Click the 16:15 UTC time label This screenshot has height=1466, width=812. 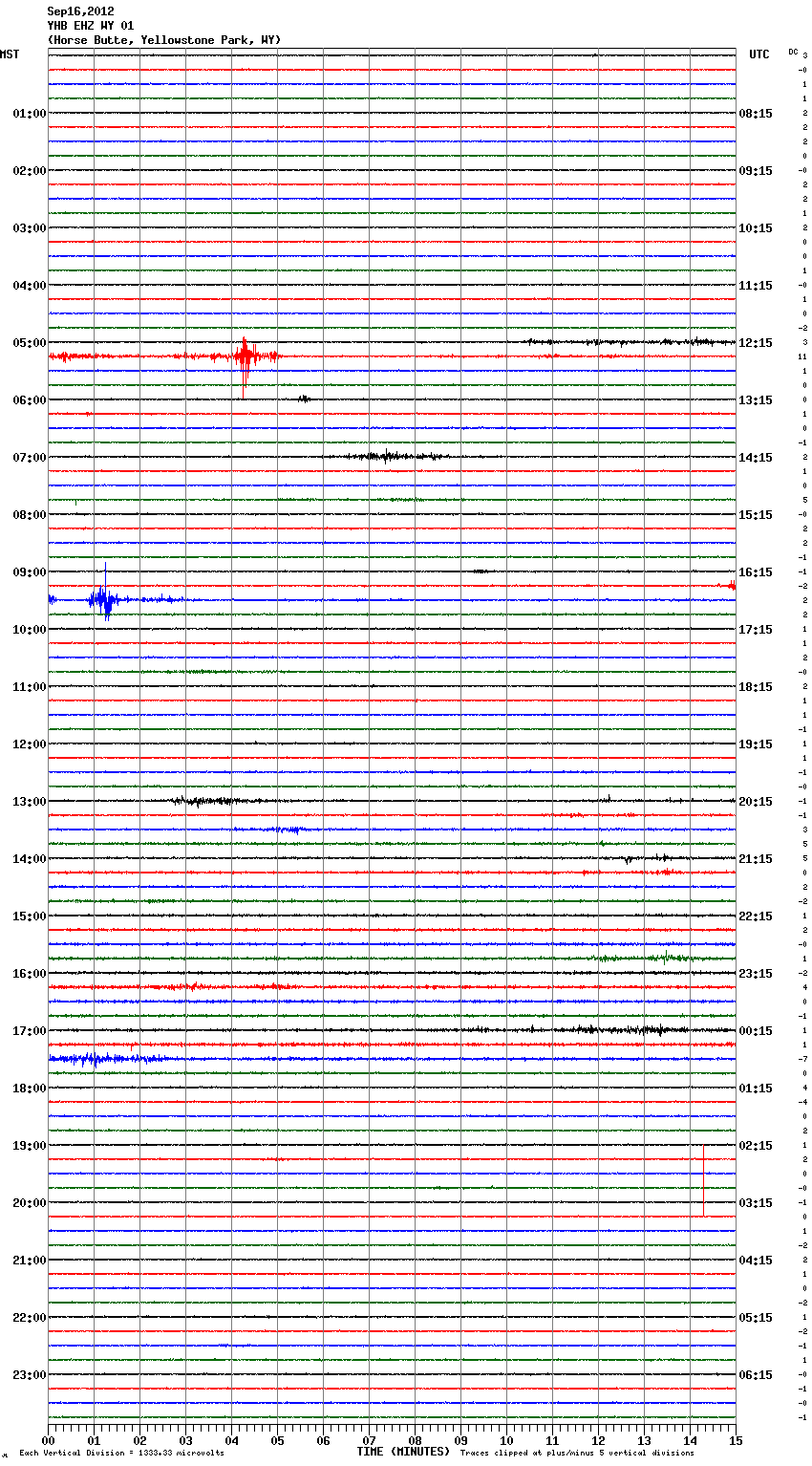(x=756, y=572)
